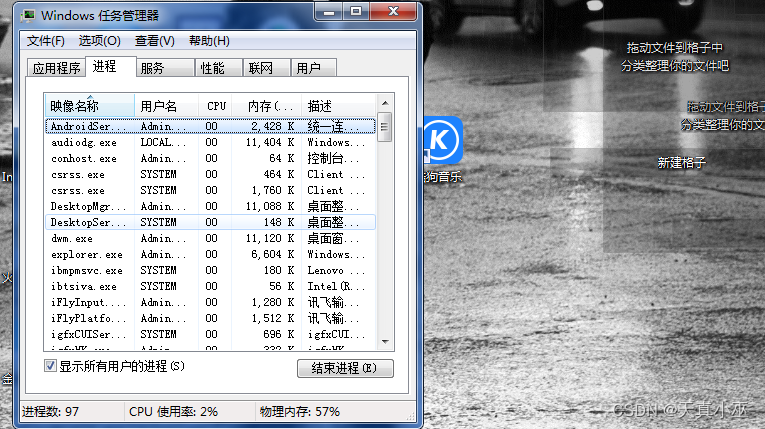Sort by 描述 column header
The image size is (765, 429).
[x=339, y=106]
